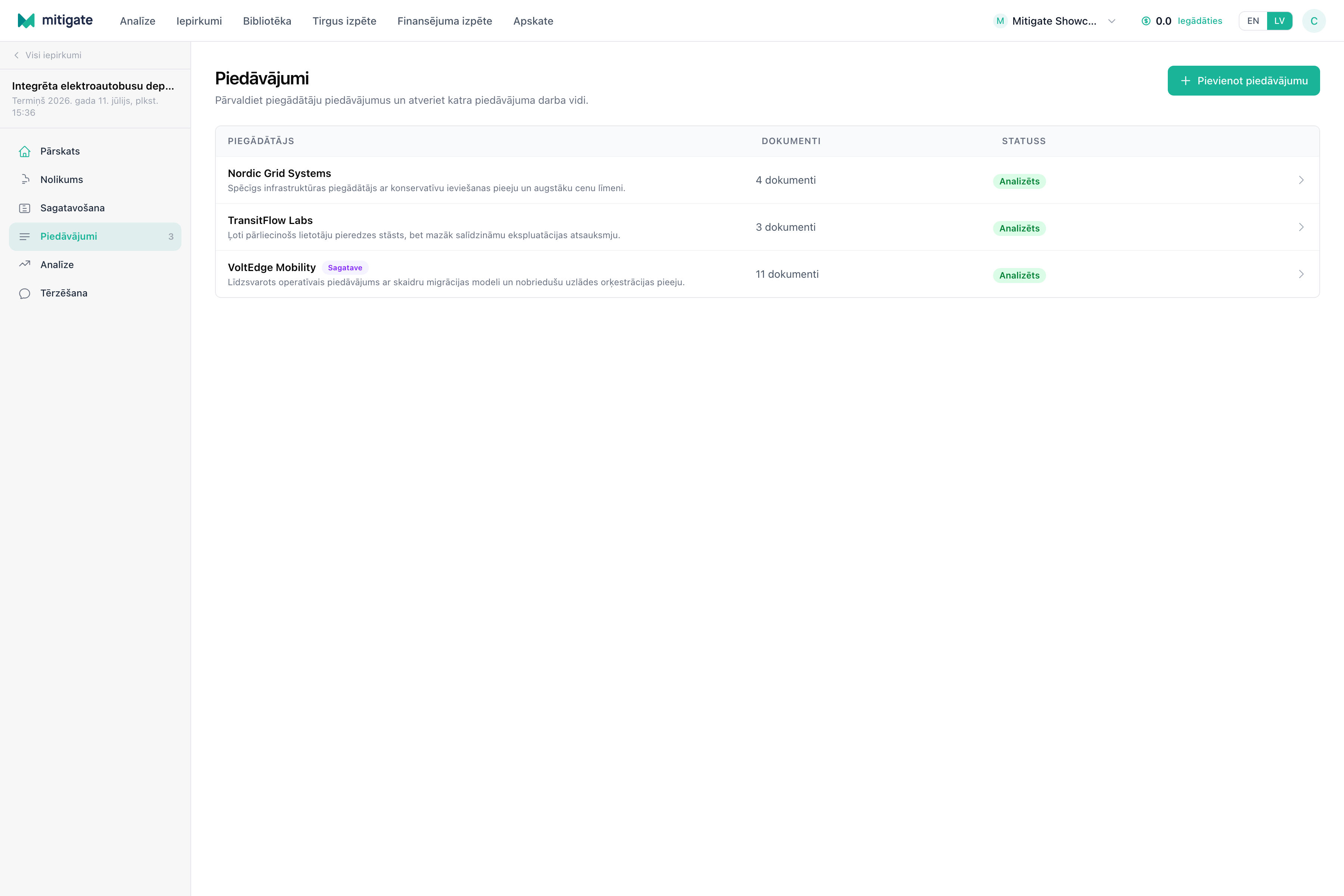Click the Pārskats home icon
This screenshot has width=1344, height=896.
(x=25, y=152)
